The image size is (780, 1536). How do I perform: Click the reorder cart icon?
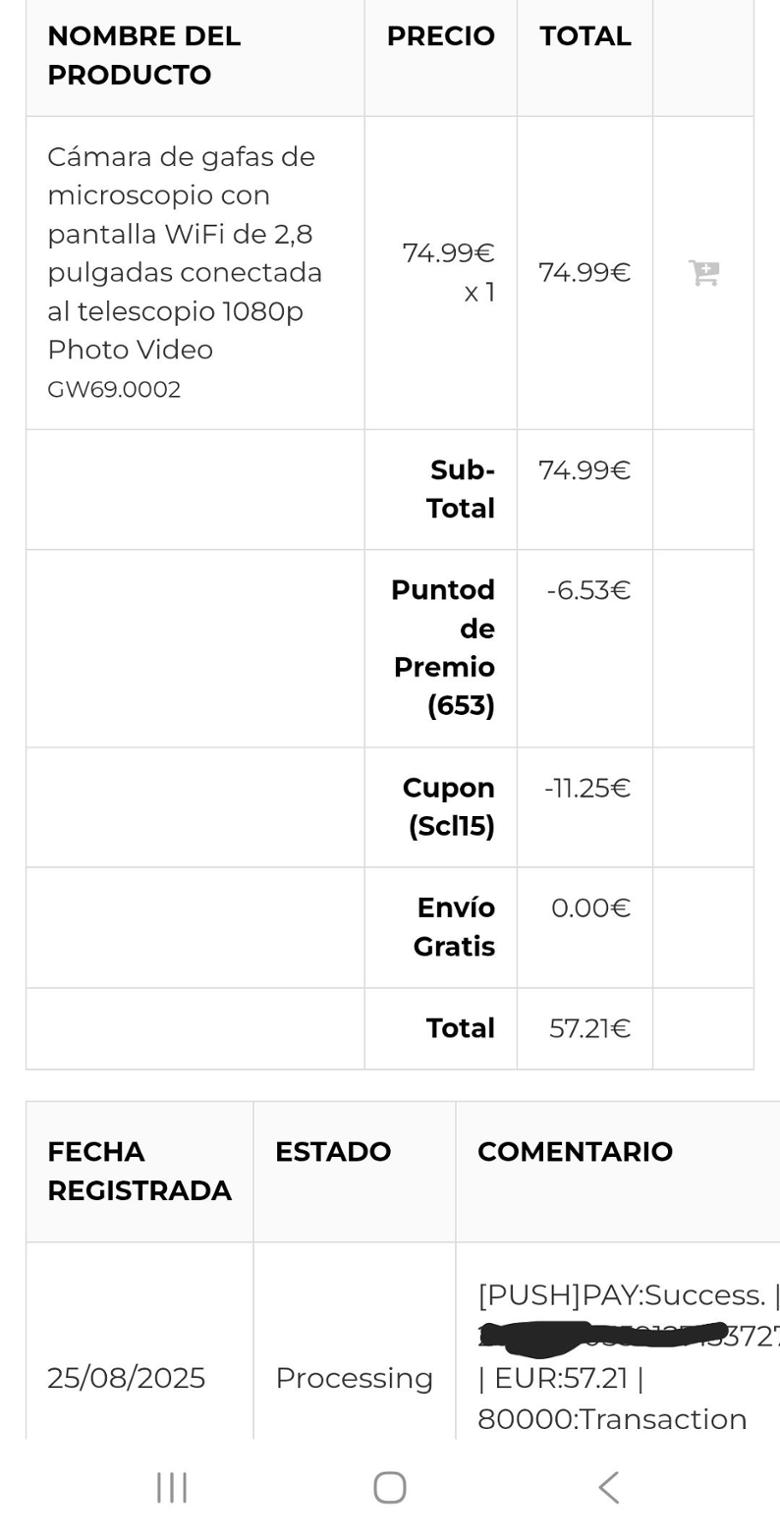pos(704,272)
